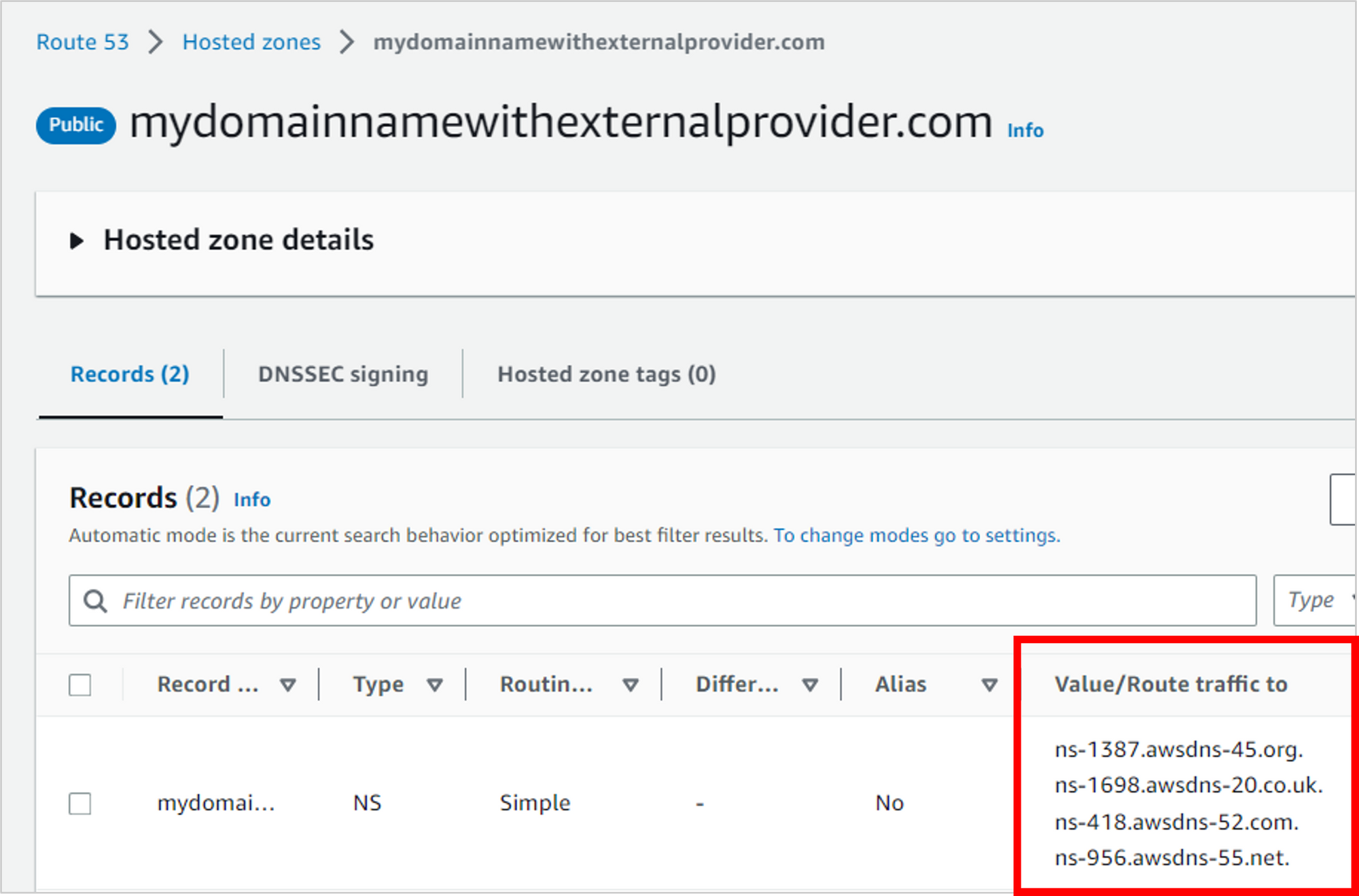Sort by Record name column arrow
The height and width of the screenshot is (896, 1359).
click(x=288, y=685)
